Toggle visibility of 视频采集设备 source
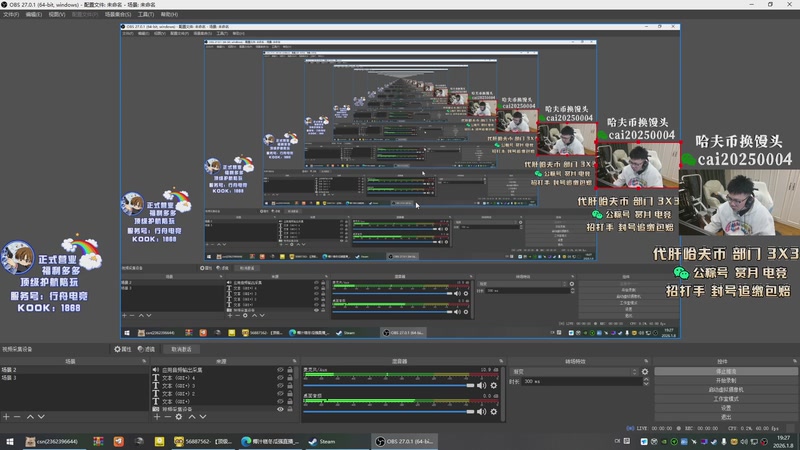This screenshot has width=800, height=450. 280,409
